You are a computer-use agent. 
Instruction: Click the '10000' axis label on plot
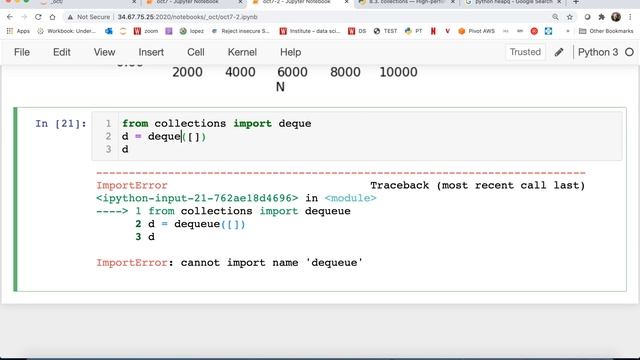(398, 72)
